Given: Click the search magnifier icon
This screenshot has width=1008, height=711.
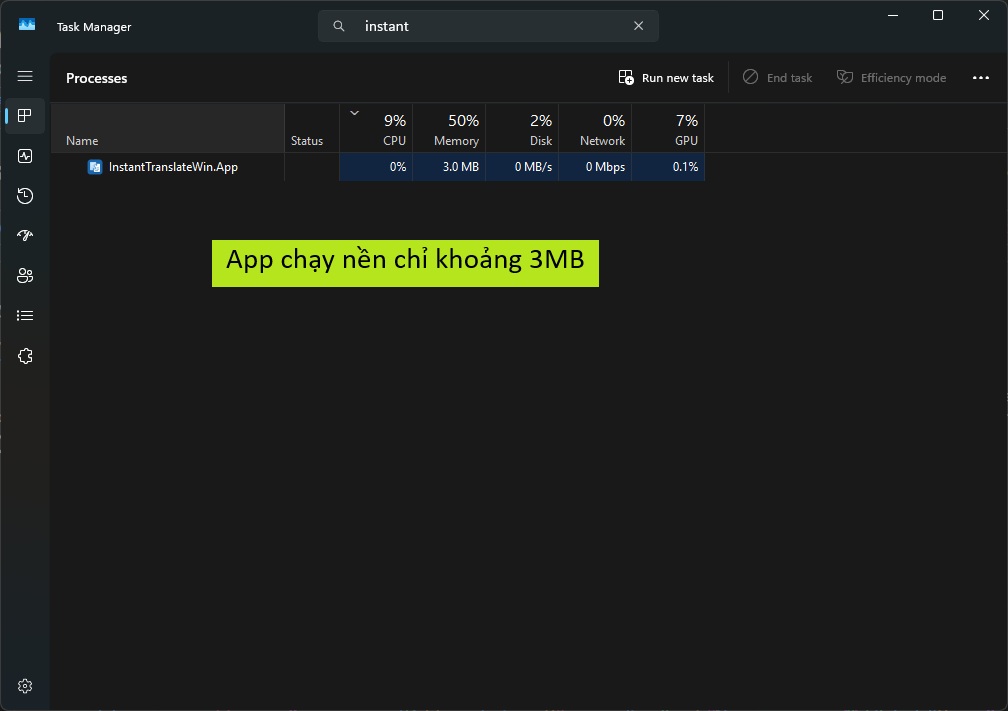Looking at the screenshot, I should pyautogui.click(x=339, y=26).
